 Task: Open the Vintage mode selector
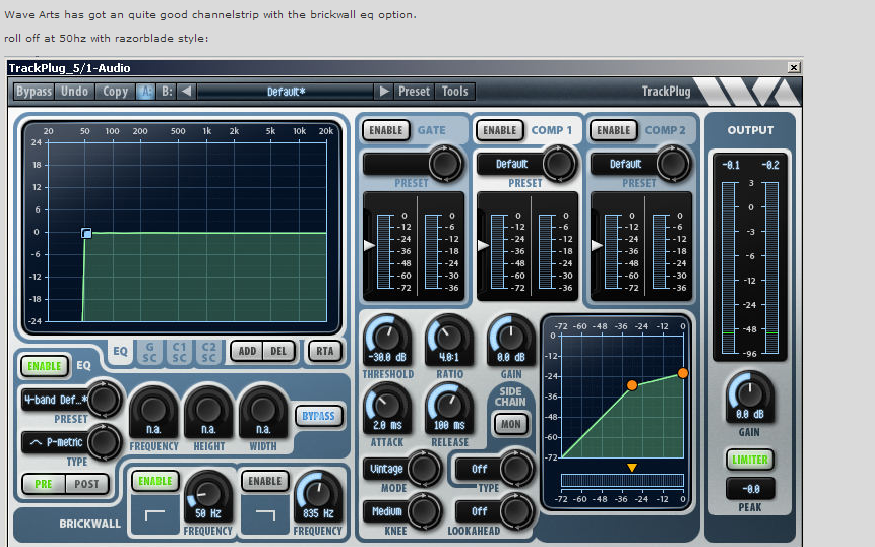point(387,469)
